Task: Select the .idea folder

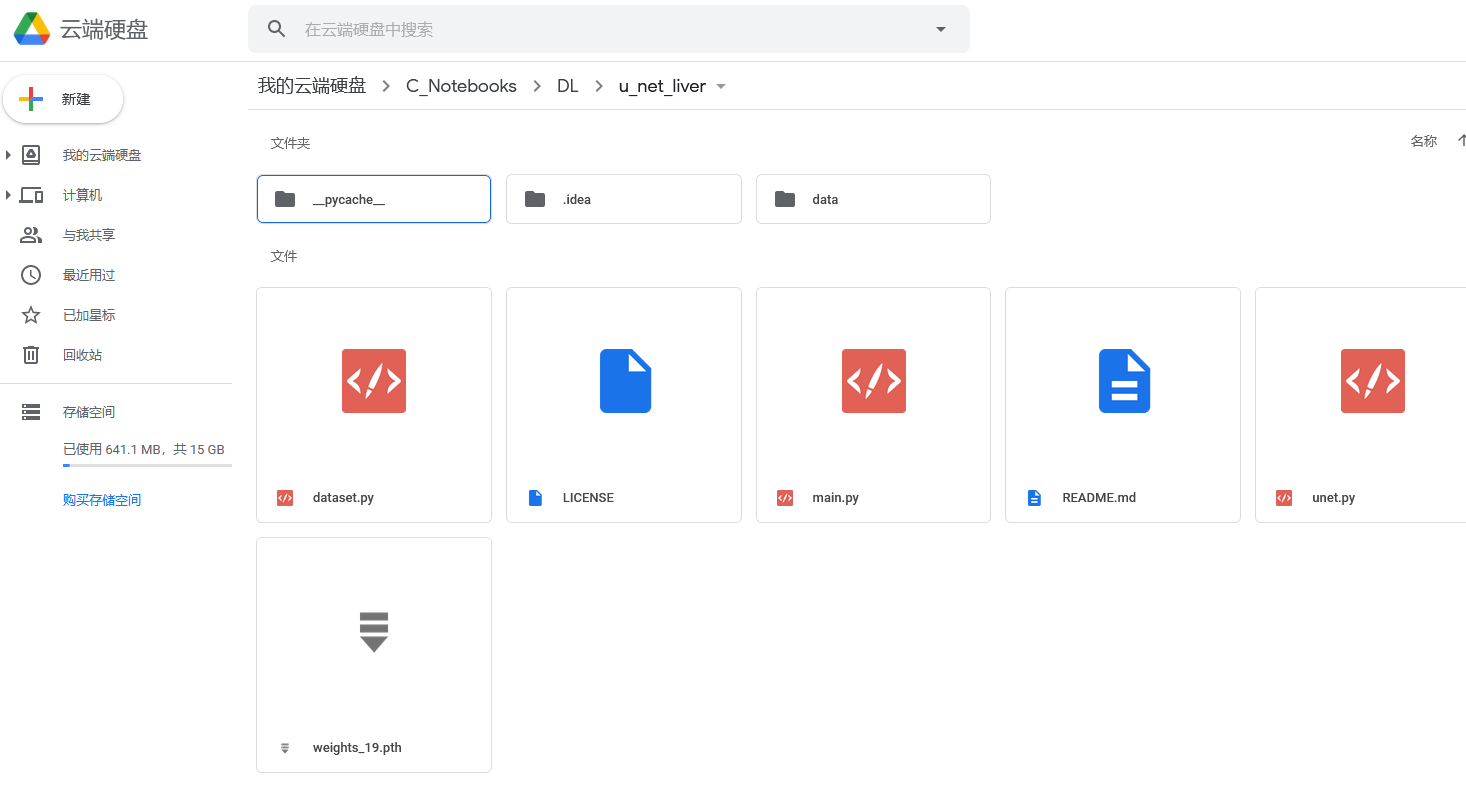Action: point(624,199)
